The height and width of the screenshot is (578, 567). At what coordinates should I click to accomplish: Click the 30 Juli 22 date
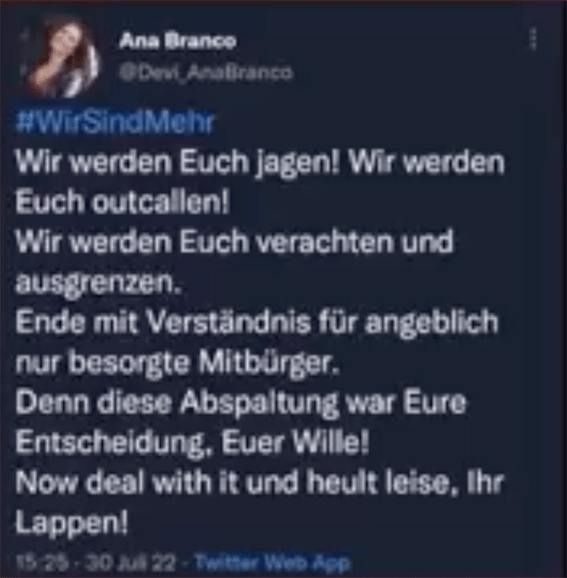click(131, 563)
